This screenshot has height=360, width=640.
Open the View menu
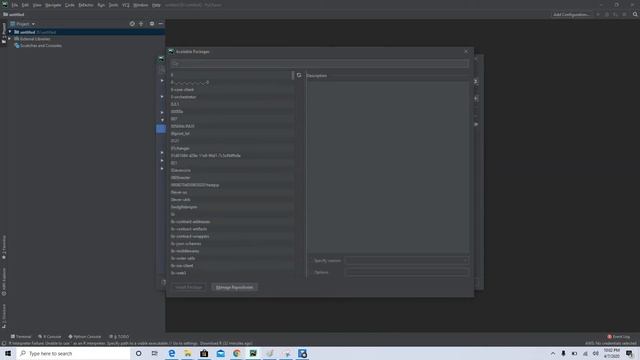coord(37,5)
